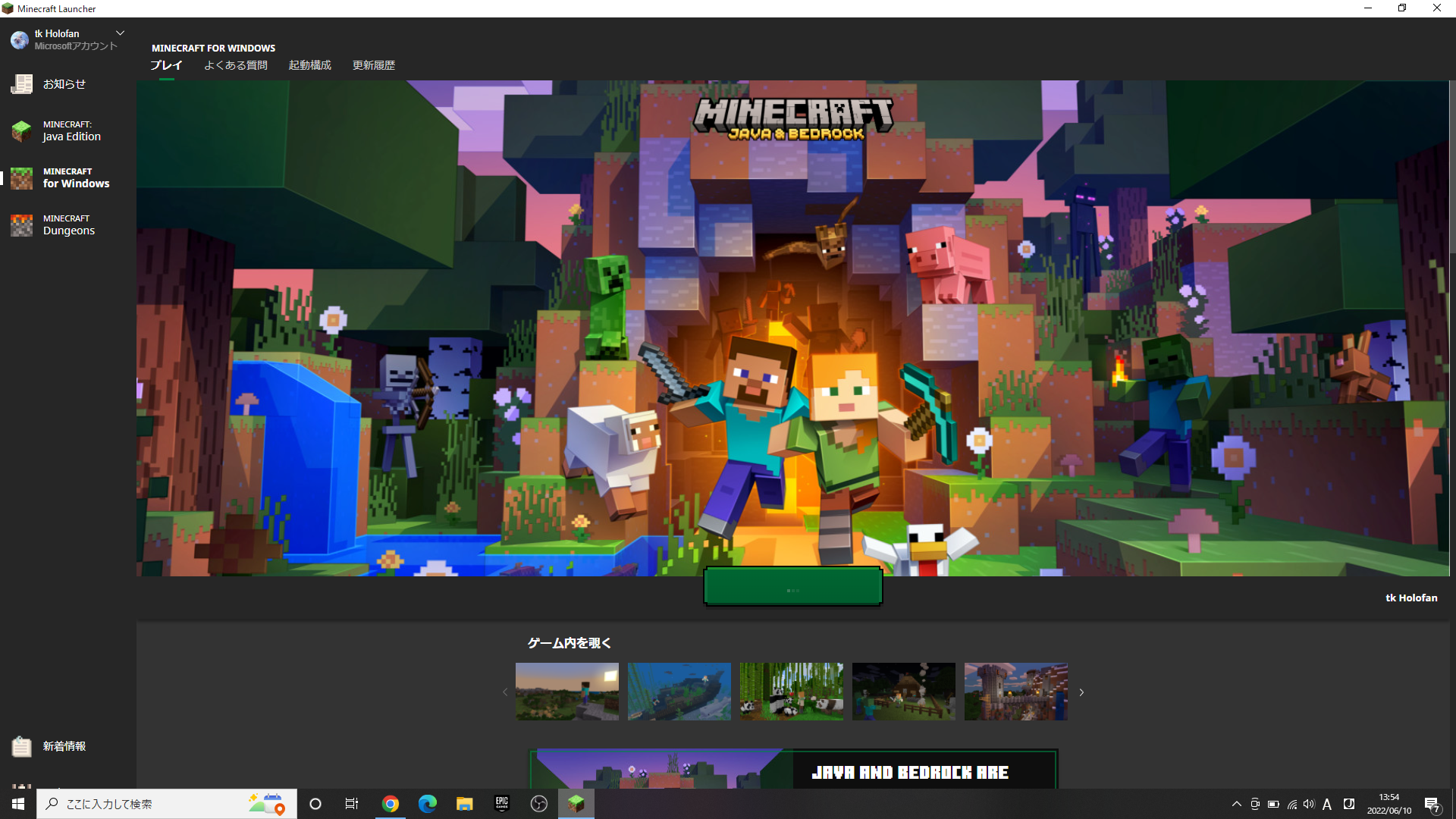Open File Explorer from the taskbar
This screenshot has width=1456, height=819.
465,804
